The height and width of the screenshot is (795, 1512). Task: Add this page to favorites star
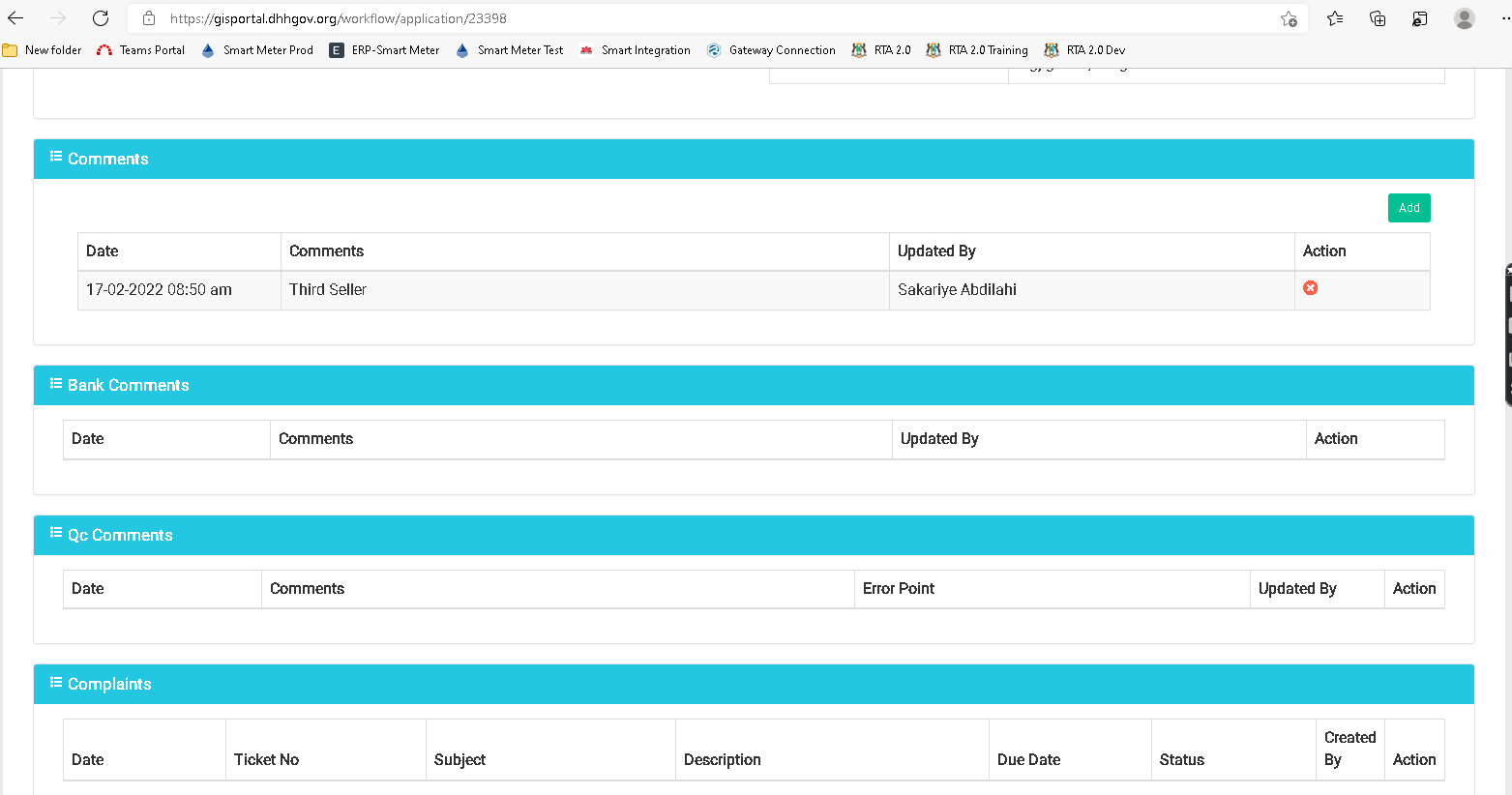point(1289,18)
